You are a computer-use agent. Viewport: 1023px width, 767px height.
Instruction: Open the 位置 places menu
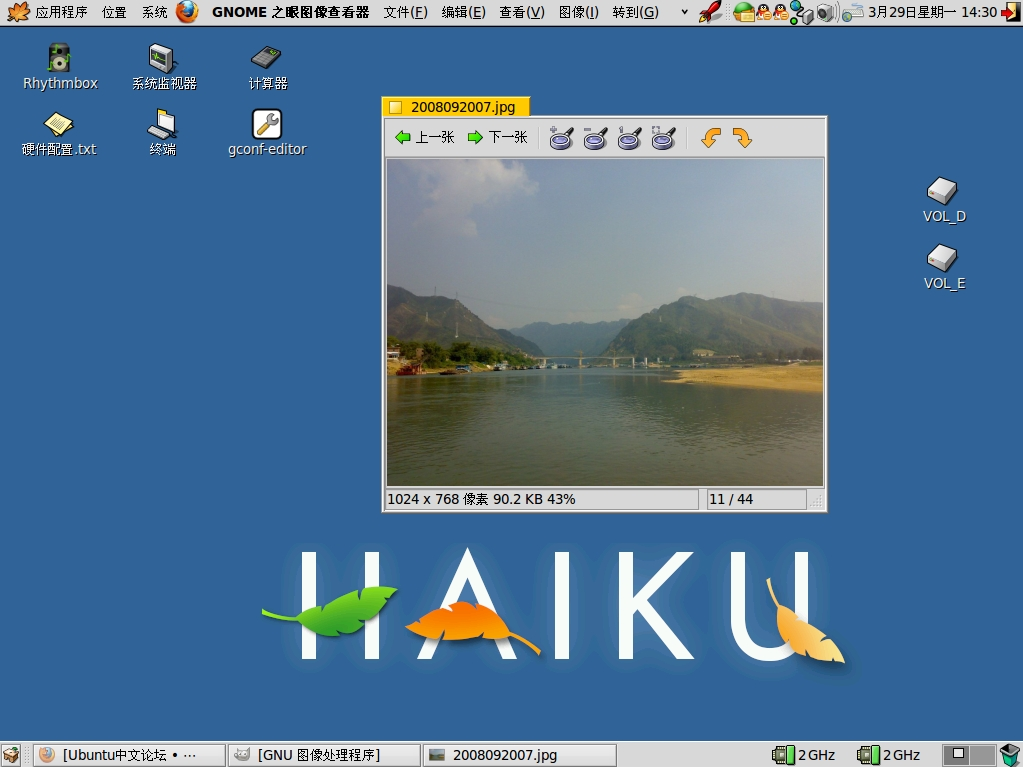pyautogui.click(x=114, y=12)
